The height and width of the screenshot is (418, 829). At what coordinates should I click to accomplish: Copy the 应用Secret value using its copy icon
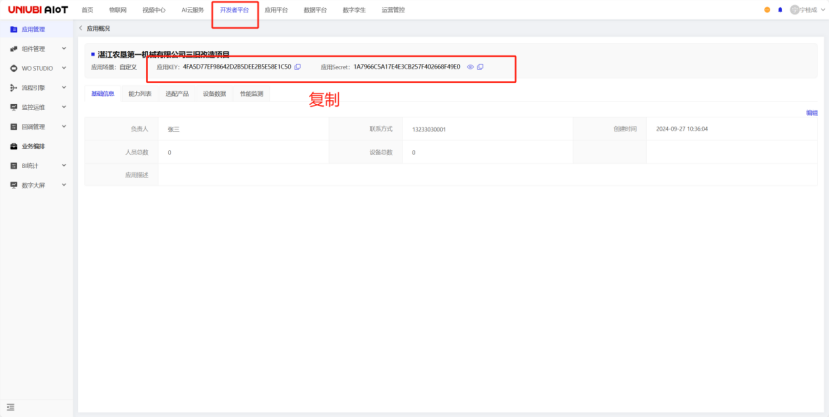480,67
